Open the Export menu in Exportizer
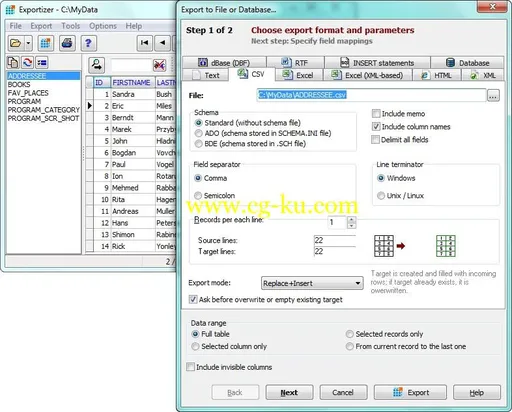512x412 pixels. (x=41, y=26)
